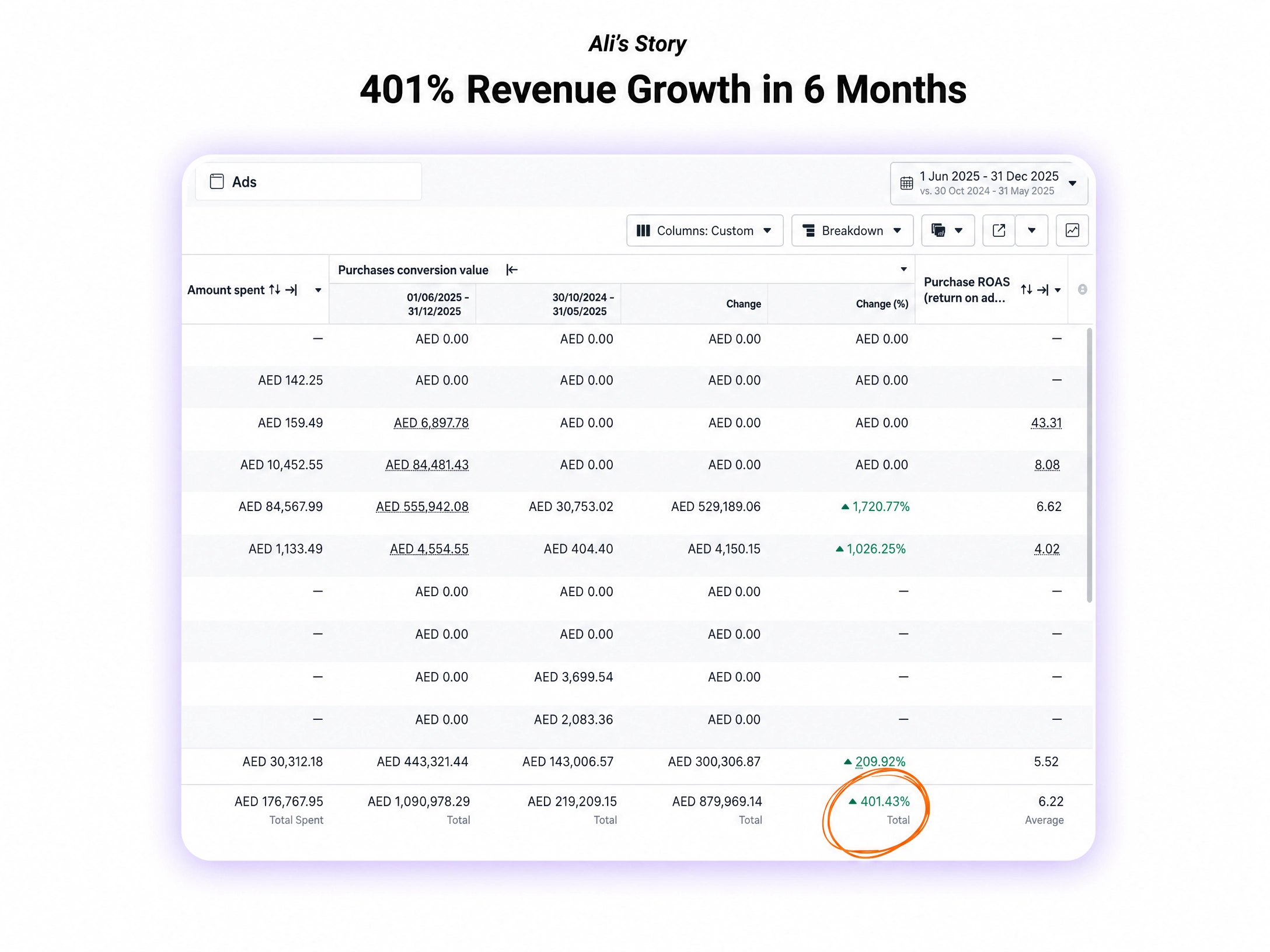
Task: Click the AED 143,006.57 previous period cell
Action: pyautogui.click(x=568, y=761)
